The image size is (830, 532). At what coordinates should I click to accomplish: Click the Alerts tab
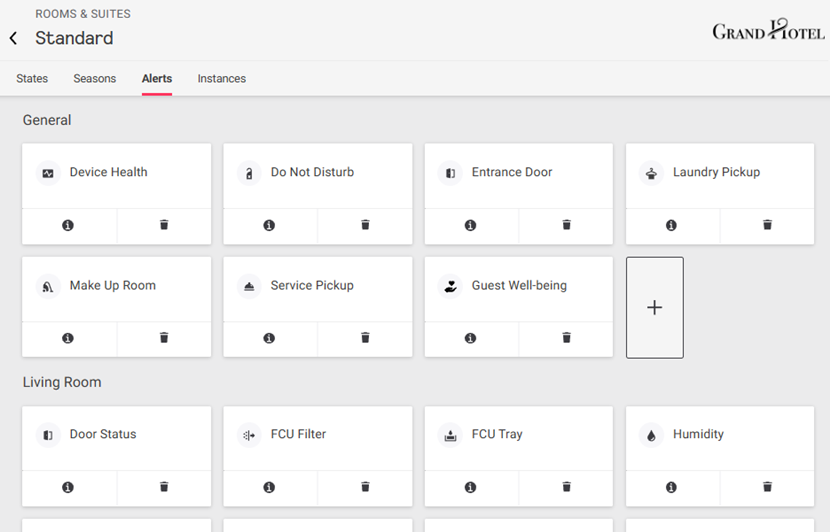[x=156, y=78]
